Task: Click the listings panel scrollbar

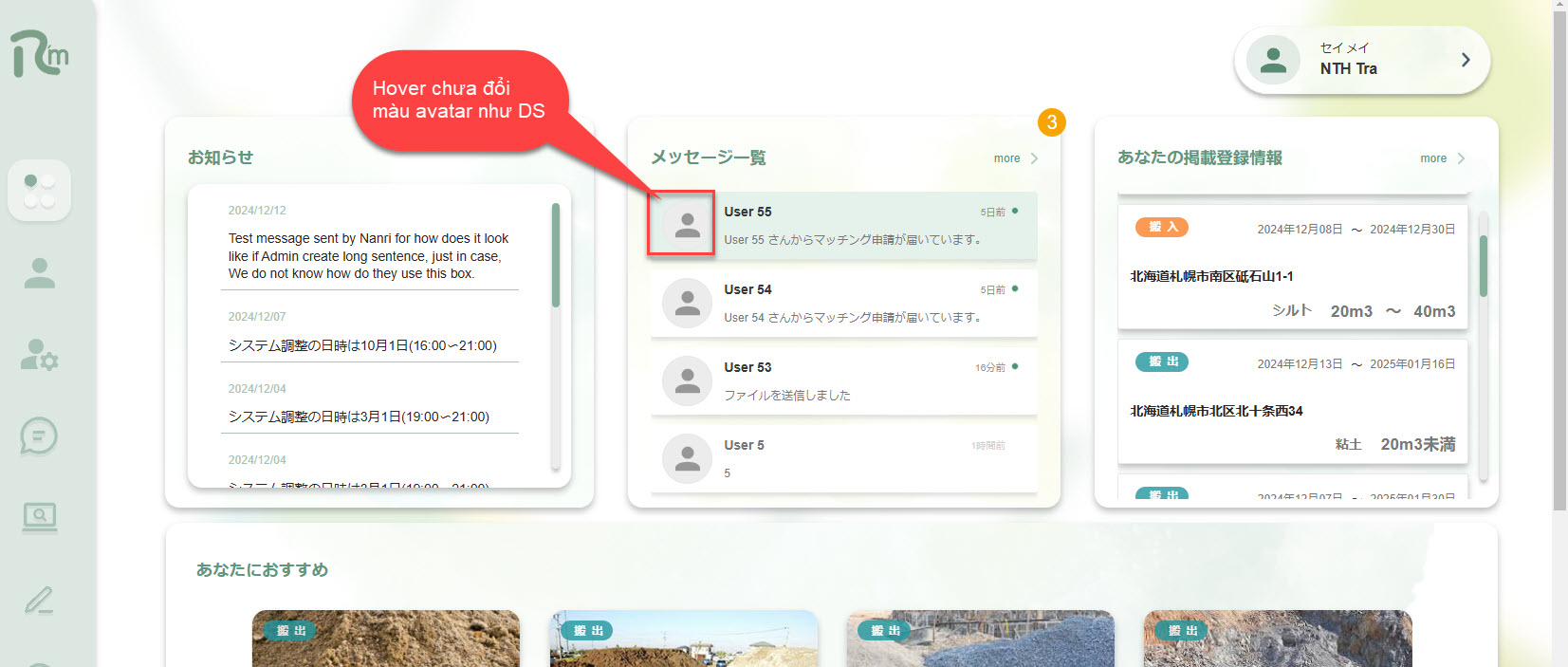Action: pos(1484,267)
